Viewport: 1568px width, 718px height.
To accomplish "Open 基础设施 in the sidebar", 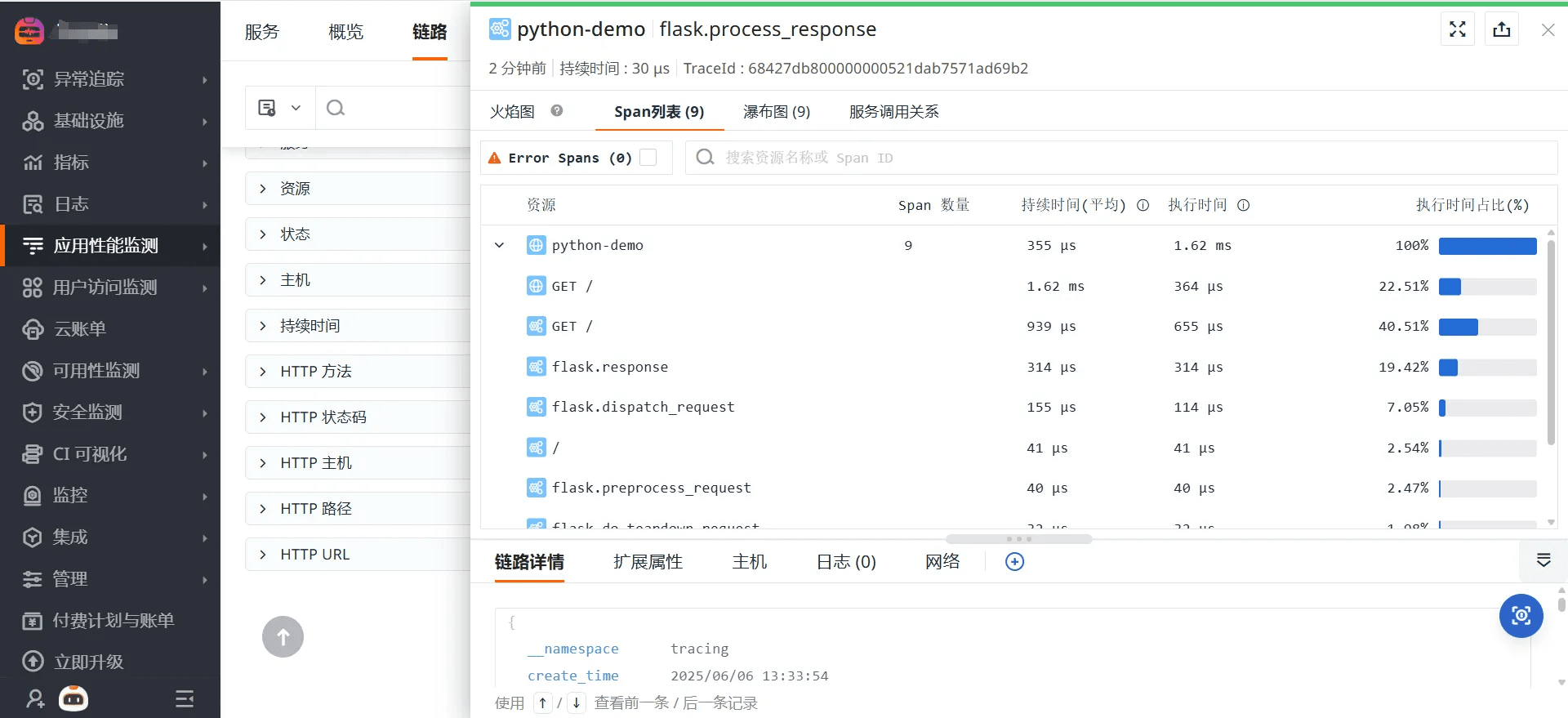I will [88, 121].
